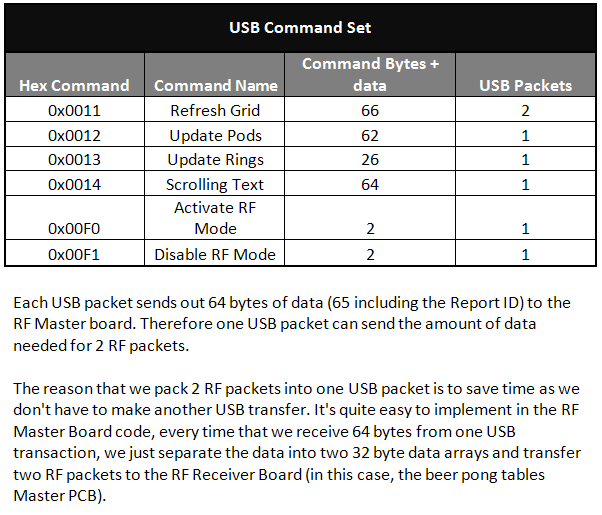Image resolution: width=602 pixels, height=515 pixels.
Task: Select the Refresh Grid command cell
Action: [x=215, y=110]
